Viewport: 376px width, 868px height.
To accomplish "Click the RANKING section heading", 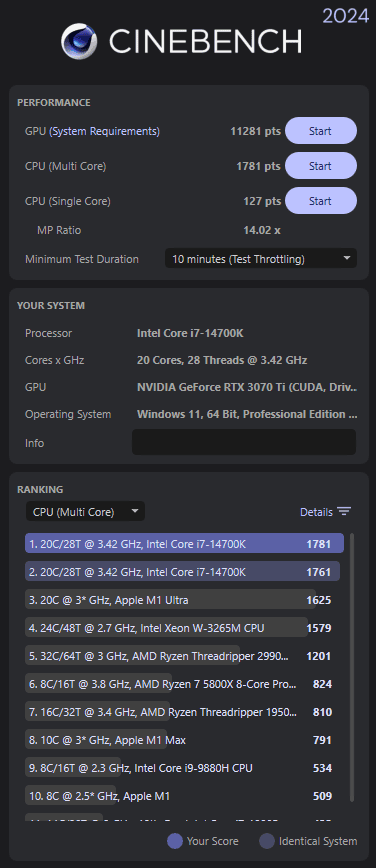I will pos(40,489).
